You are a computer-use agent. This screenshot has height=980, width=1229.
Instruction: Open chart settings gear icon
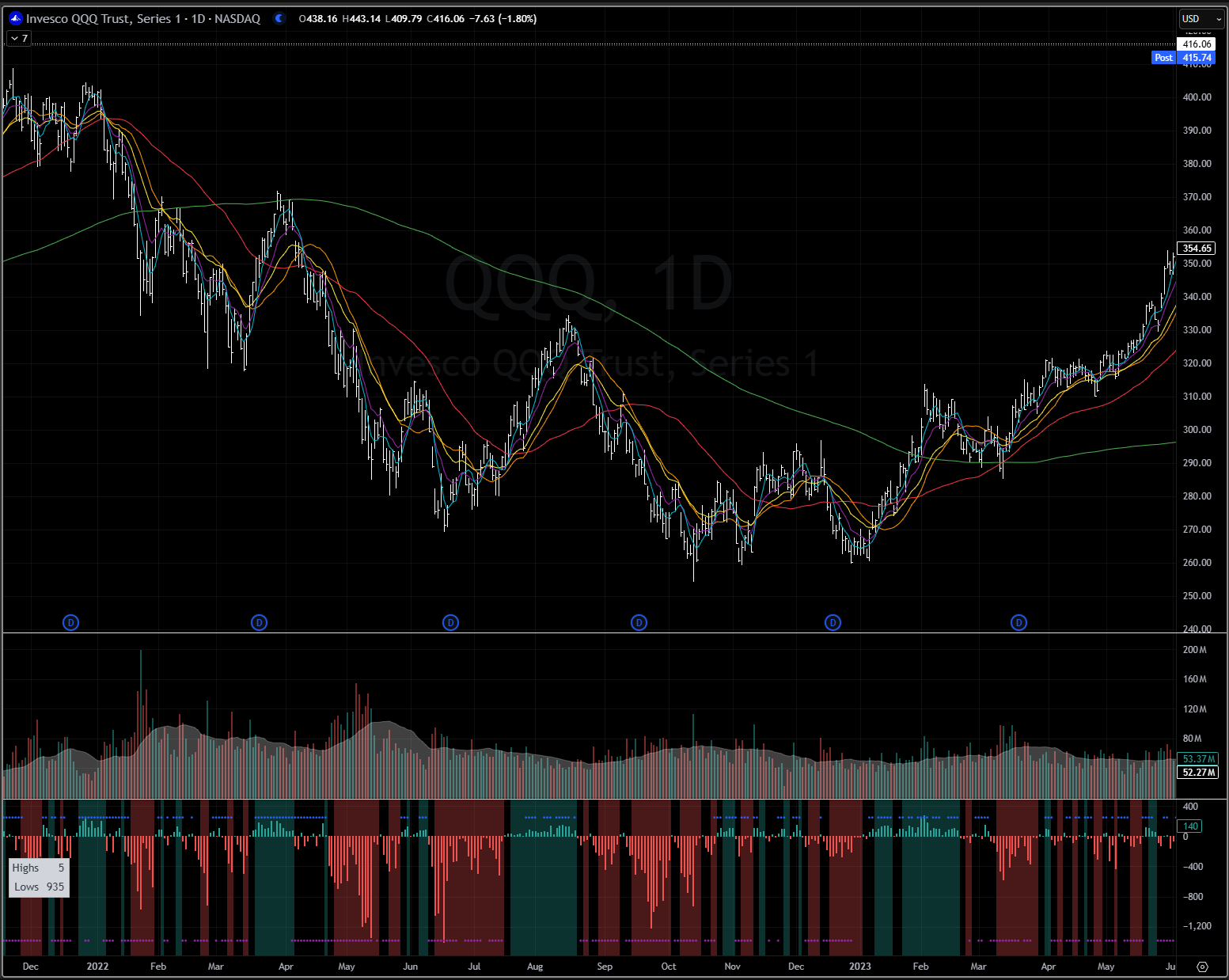pyautogui.click(x=1202, y=967)
